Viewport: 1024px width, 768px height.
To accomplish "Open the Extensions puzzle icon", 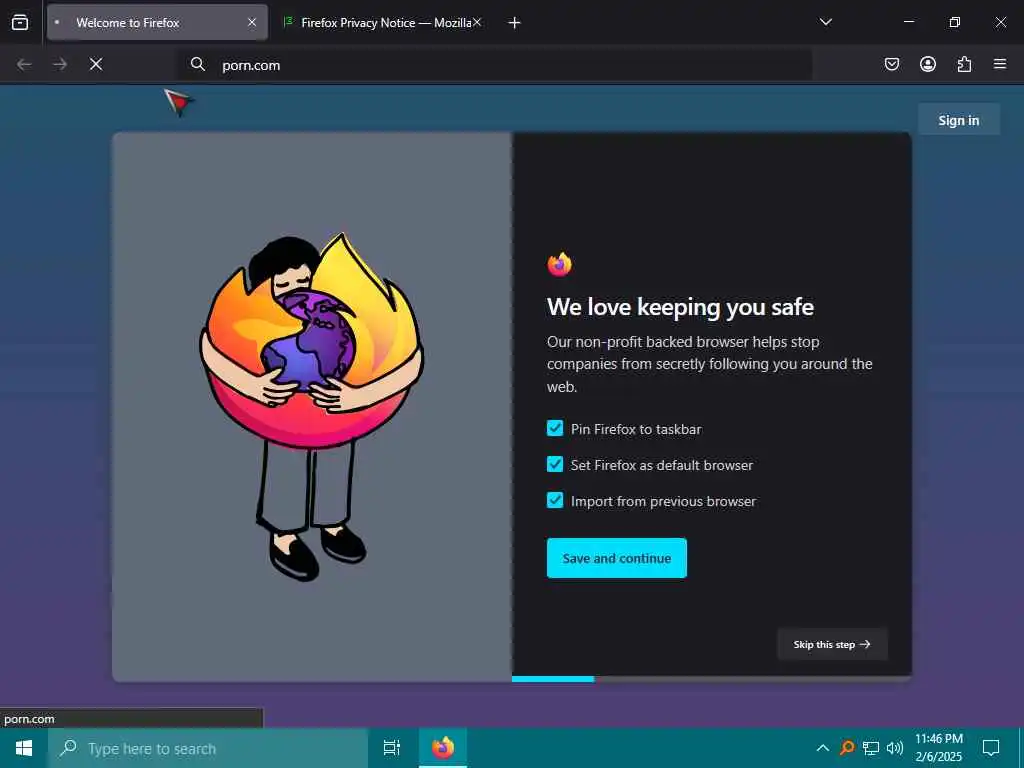I will coord(964,64).
